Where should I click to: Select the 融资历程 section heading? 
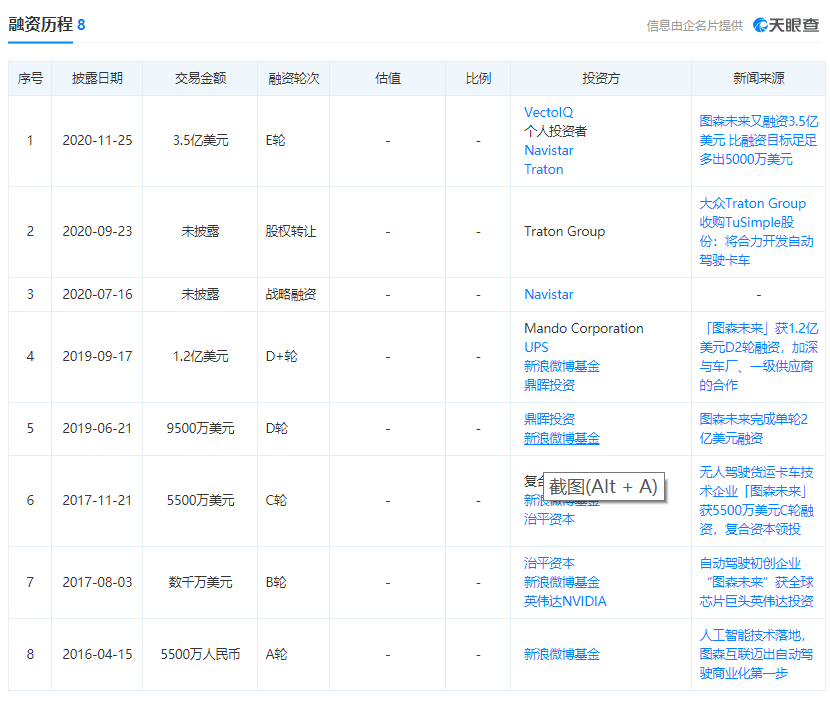tap(40, 24)
